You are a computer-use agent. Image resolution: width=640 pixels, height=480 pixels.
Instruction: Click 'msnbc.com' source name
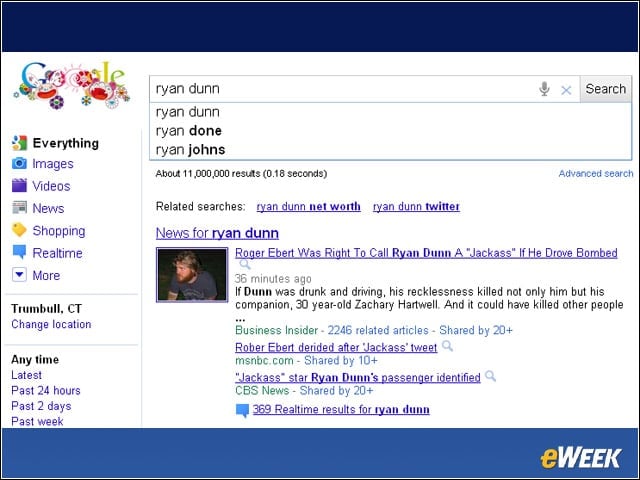pyautogui.click(x=264, y=360)
